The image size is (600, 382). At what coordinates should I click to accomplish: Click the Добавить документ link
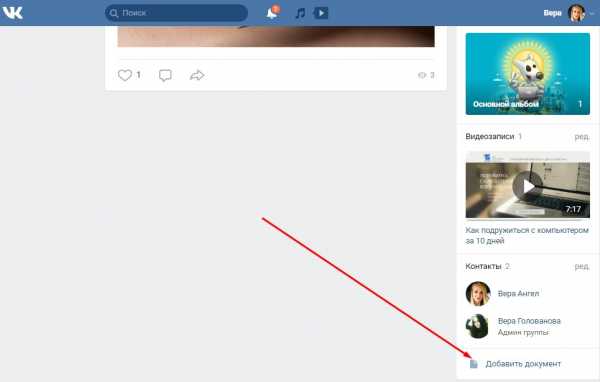tap(523, 364)
